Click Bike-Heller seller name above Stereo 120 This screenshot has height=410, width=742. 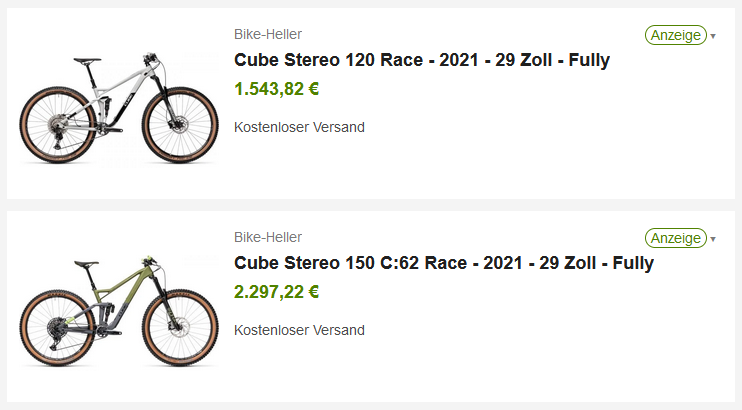pyautogui.click(x=268, y=34)
